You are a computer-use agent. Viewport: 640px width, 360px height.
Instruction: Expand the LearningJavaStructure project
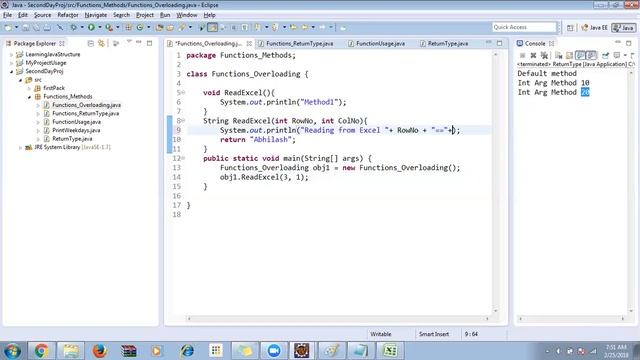[x=11, y=54]
